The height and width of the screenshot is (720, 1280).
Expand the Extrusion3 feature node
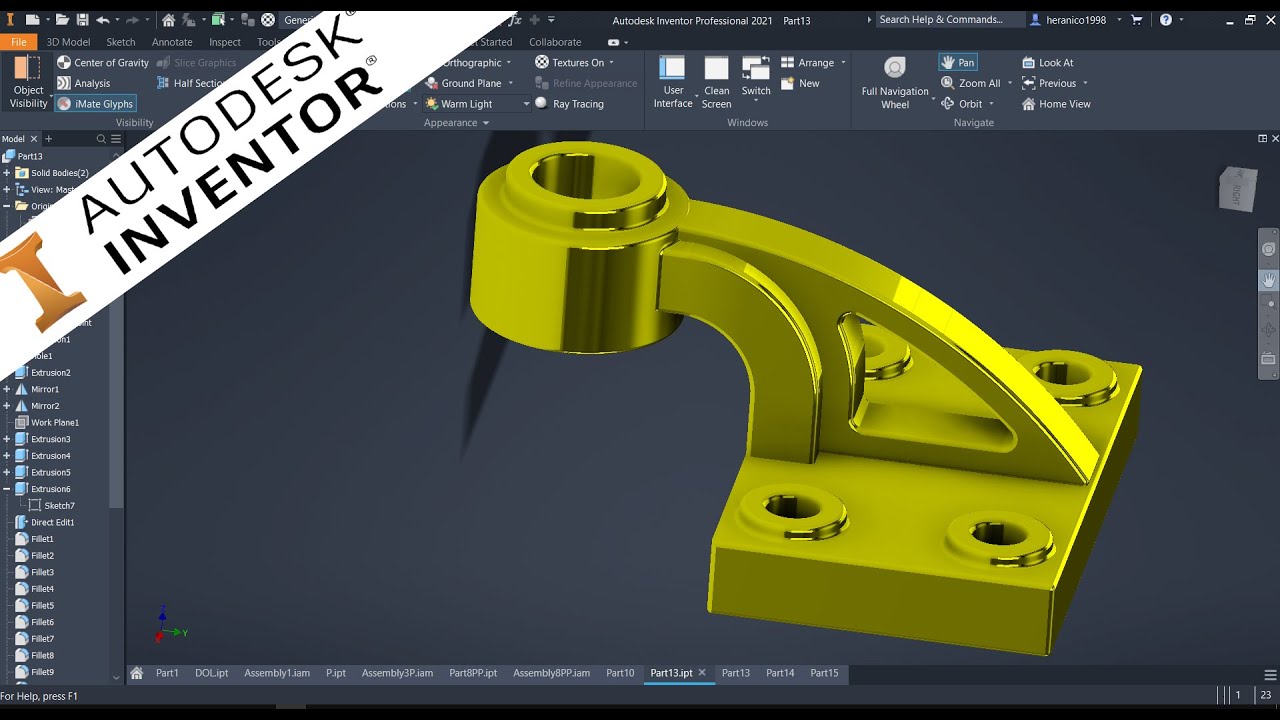[x=7, y=439]
